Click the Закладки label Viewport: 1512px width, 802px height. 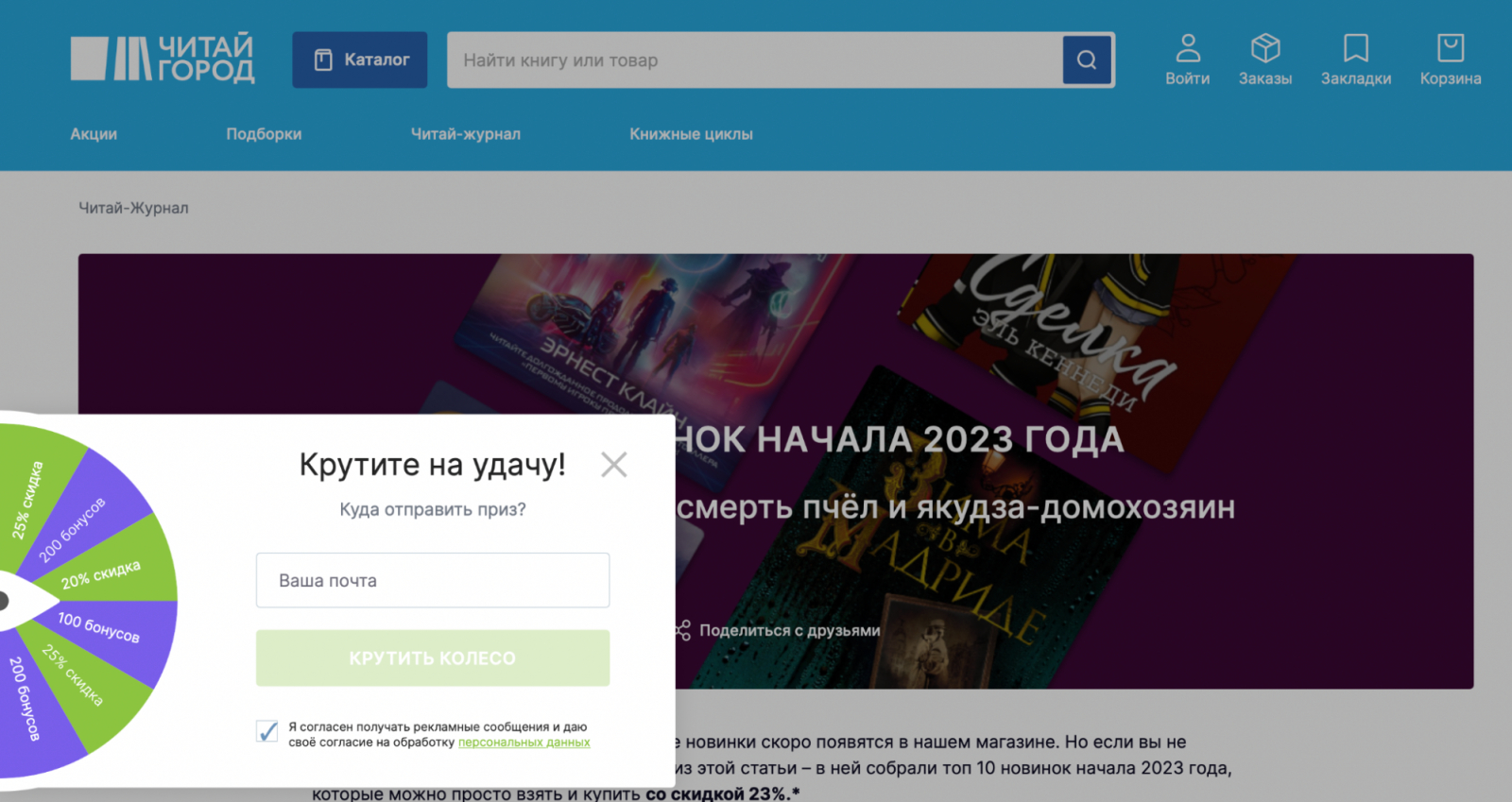click(x=1356, y=78)
